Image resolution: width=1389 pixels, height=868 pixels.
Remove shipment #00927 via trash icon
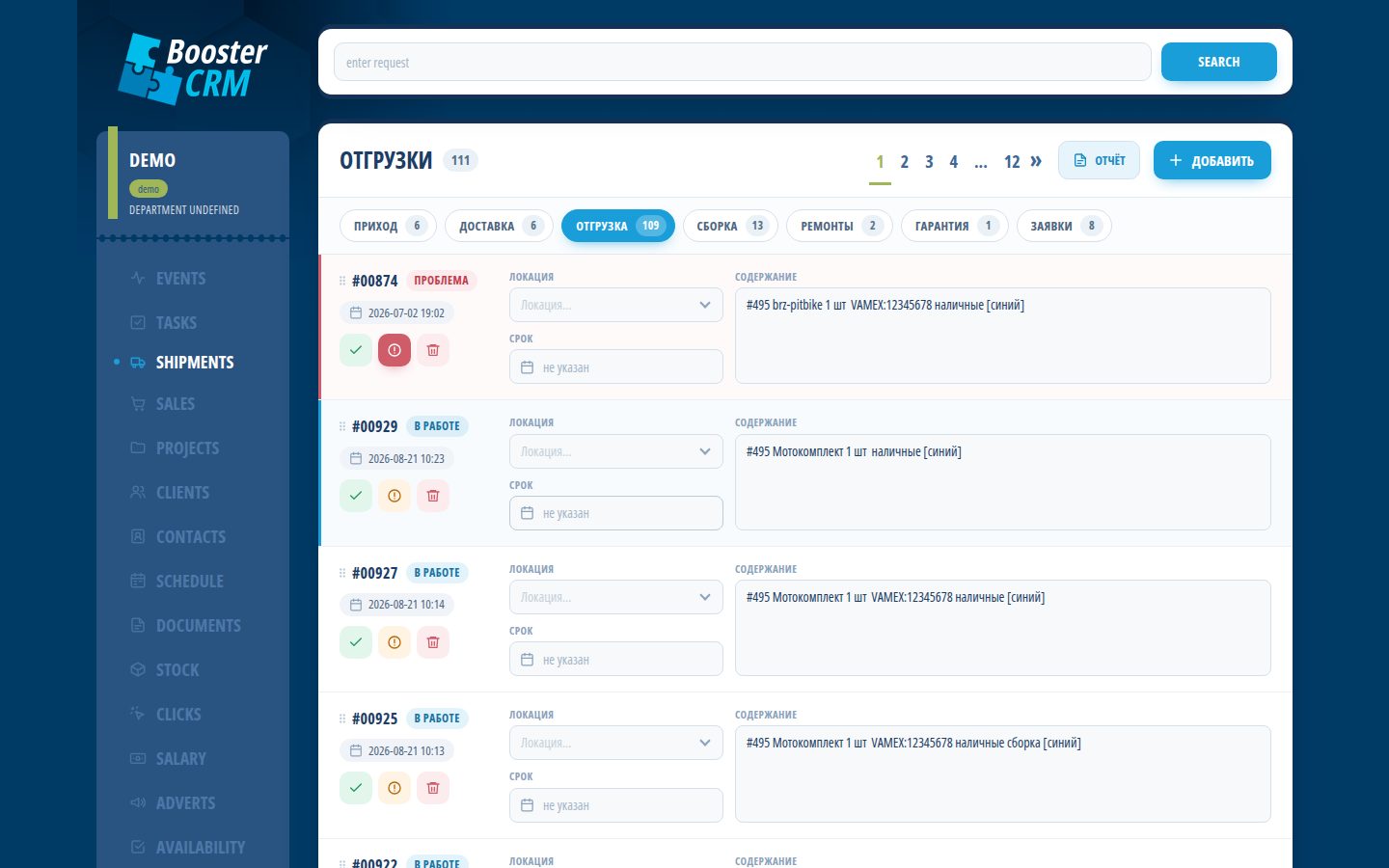tap(433, 642)
